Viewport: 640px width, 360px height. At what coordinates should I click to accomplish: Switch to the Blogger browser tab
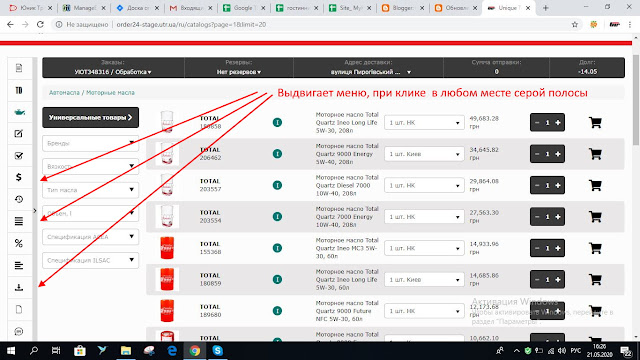pos(403,8)
